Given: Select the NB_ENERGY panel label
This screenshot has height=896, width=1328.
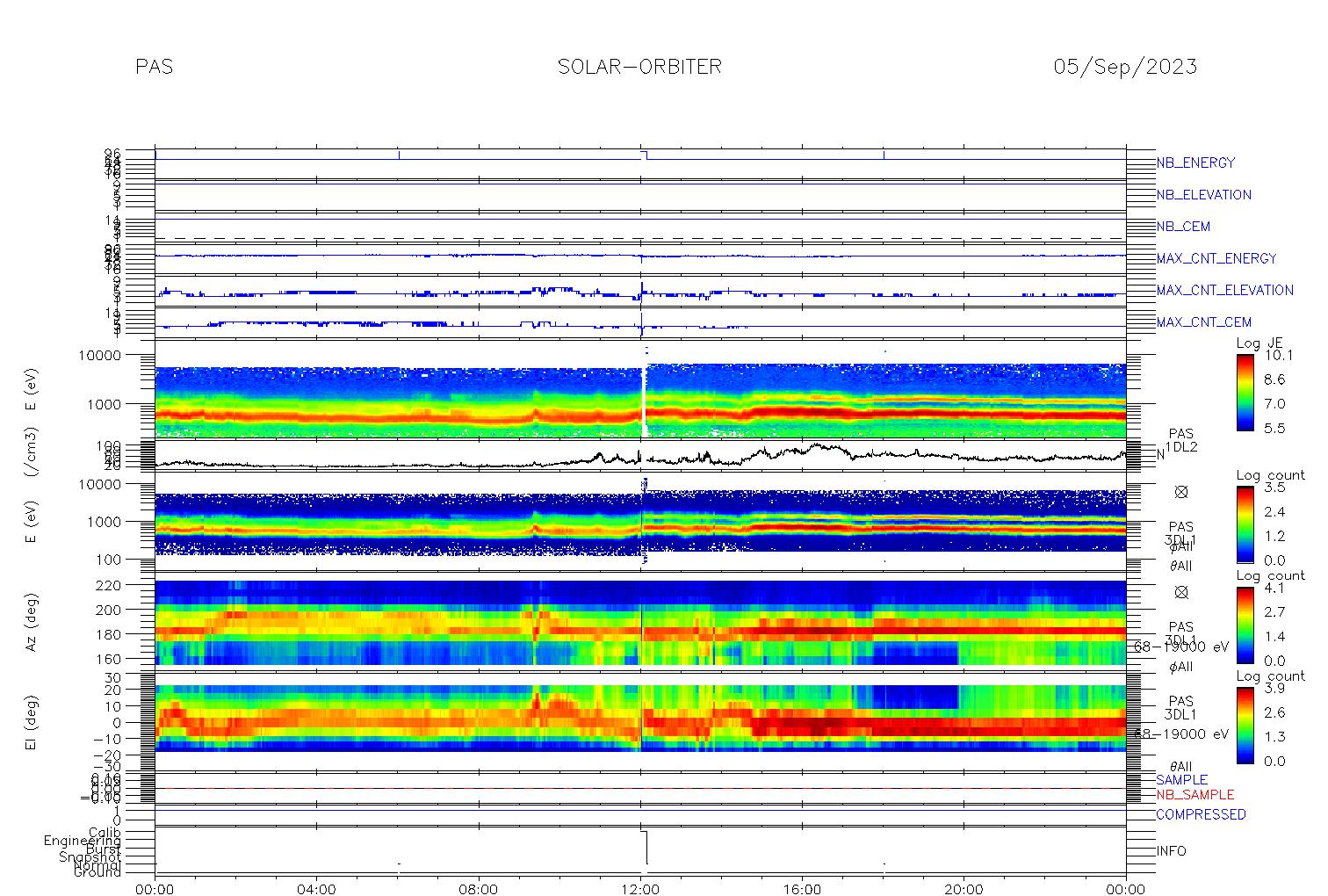Looking at the screenshot, I should click(1195, 163).
